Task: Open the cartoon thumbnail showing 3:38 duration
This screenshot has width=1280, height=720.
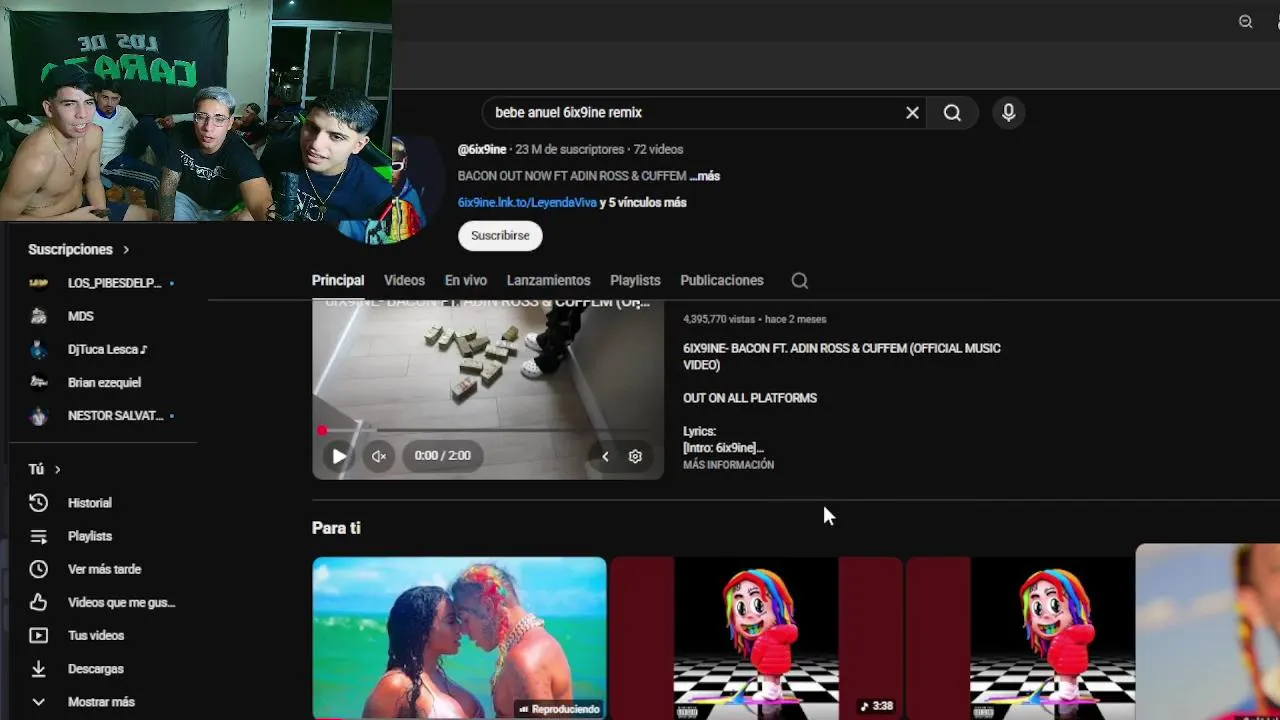Action: pos(757,638)
